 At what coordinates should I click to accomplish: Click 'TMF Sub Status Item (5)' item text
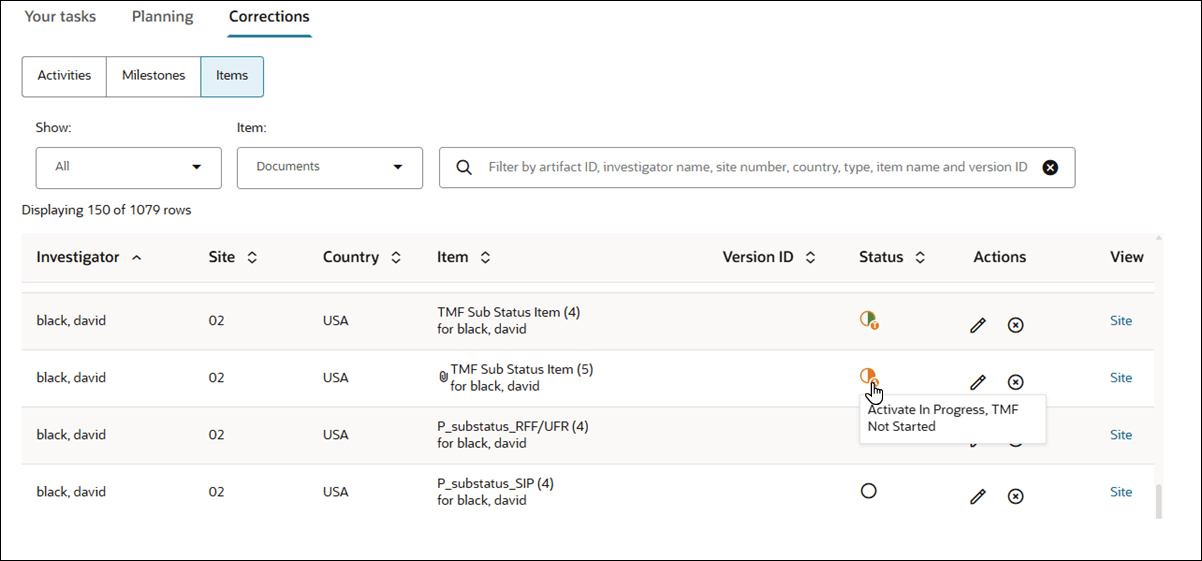click(x=522, y=369)
